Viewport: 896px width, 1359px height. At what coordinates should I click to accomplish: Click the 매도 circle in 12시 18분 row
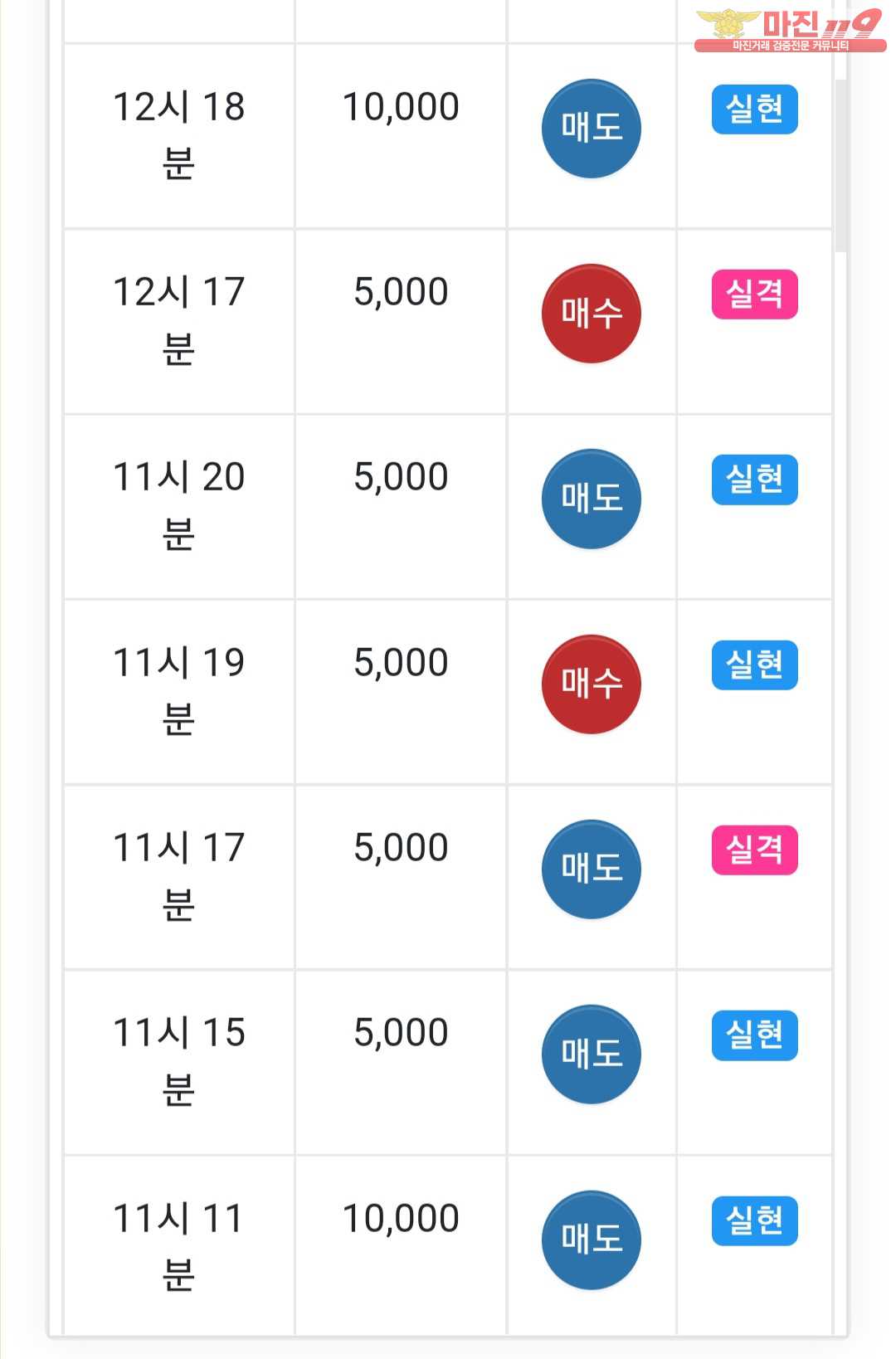[591, 129]
